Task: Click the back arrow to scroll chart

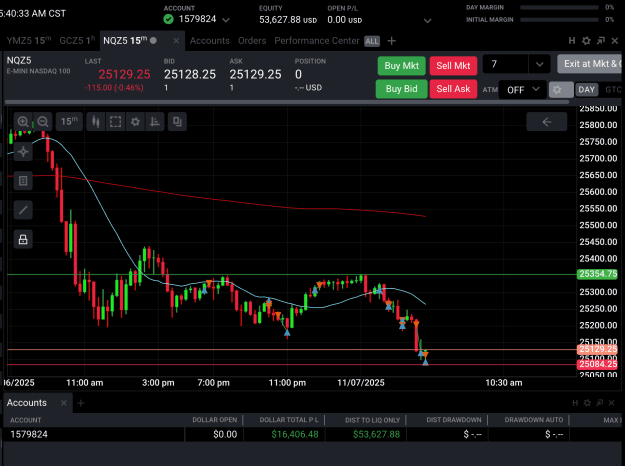Action: coord(546,122)
